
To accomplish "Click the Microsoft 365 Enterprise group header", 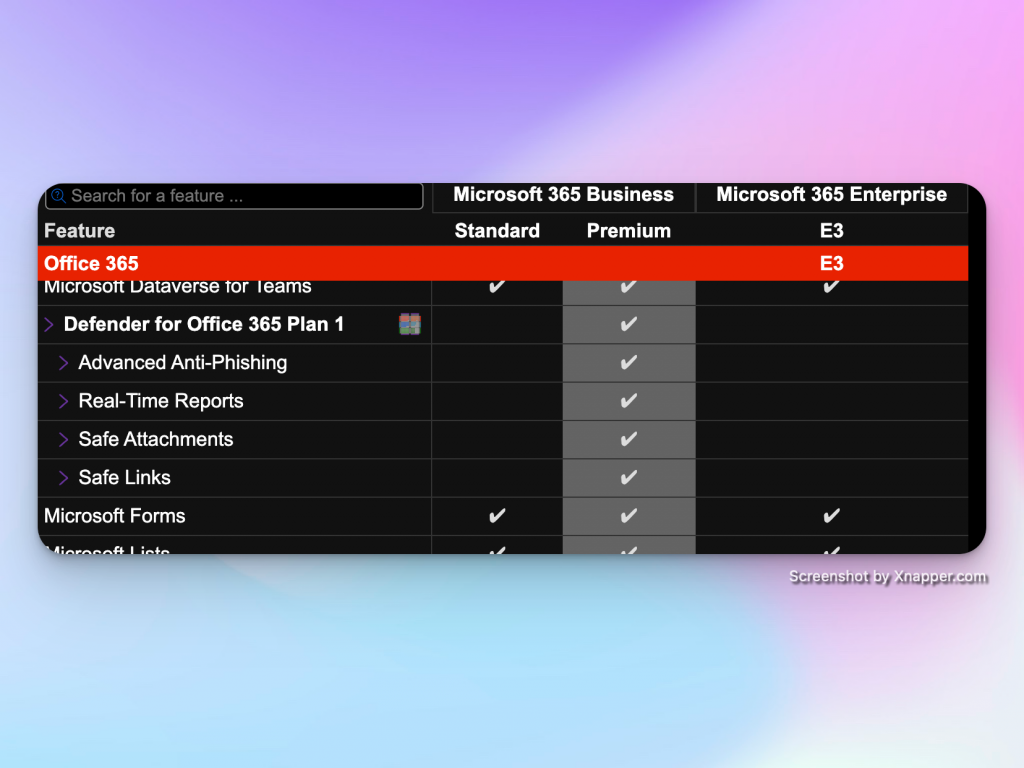I will tap(831, 195).
